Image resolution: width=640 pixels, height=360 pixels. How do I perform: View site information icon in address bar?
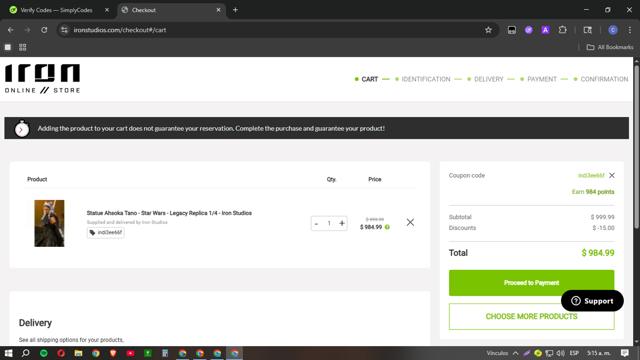coord(64,30)
